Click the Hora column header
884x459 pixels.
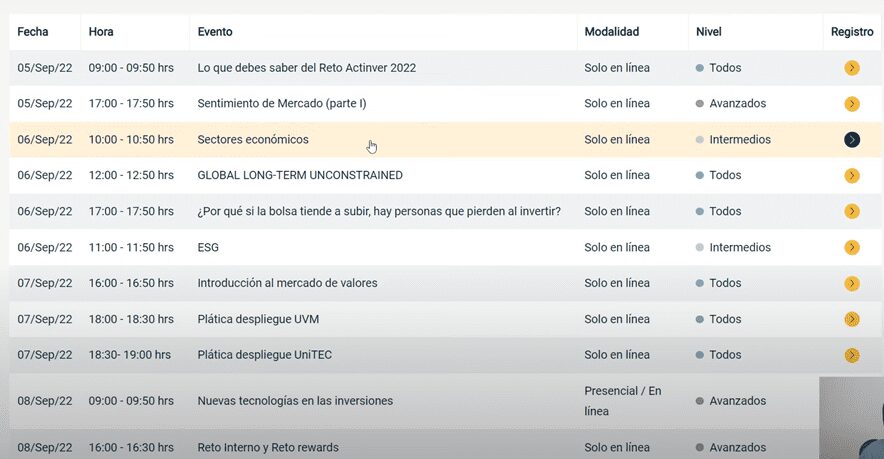click(101, 32)
